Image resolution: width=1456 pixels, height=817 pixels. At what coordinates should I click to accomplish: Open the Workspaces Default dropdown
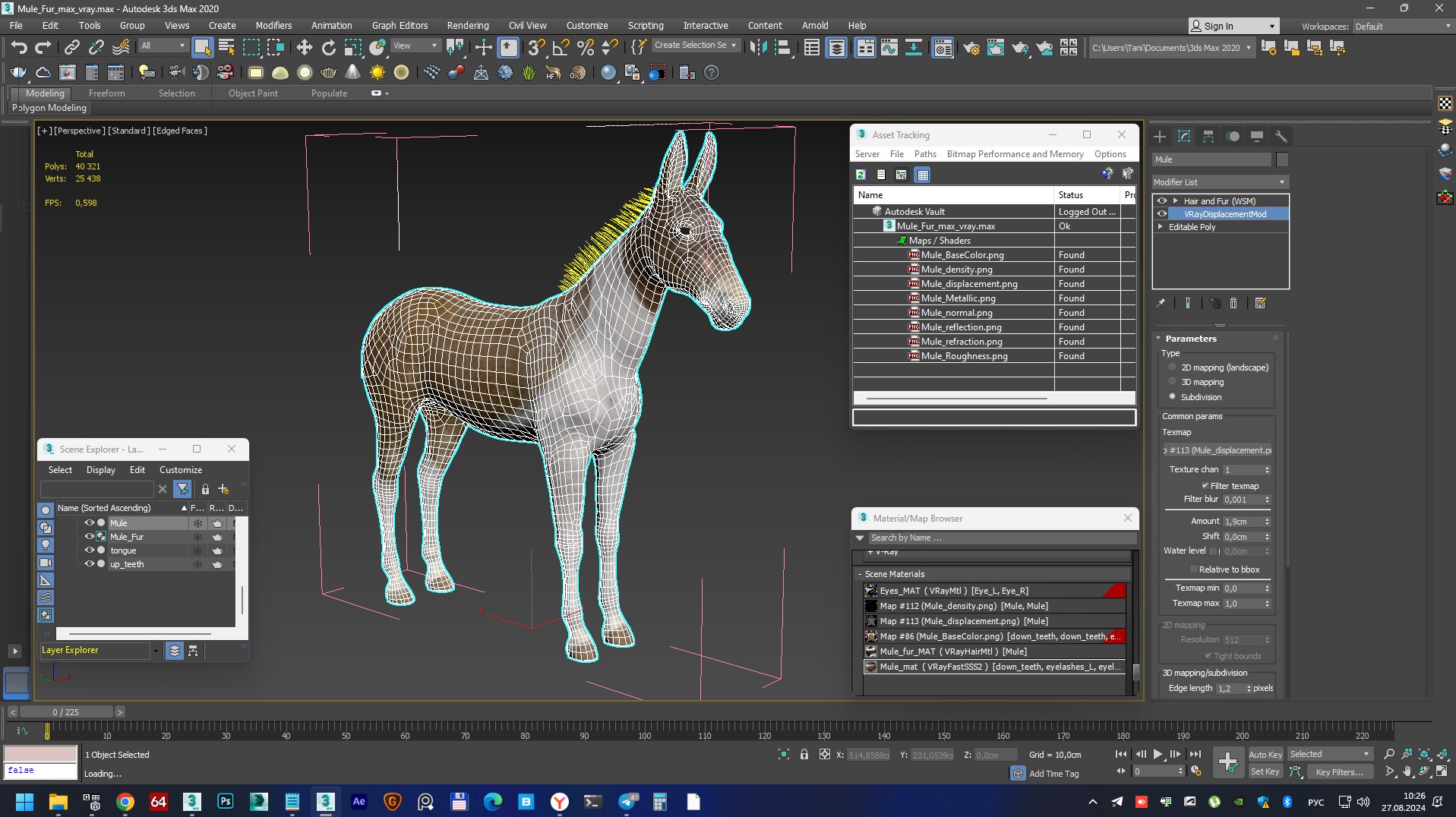tap(1402, 26)
